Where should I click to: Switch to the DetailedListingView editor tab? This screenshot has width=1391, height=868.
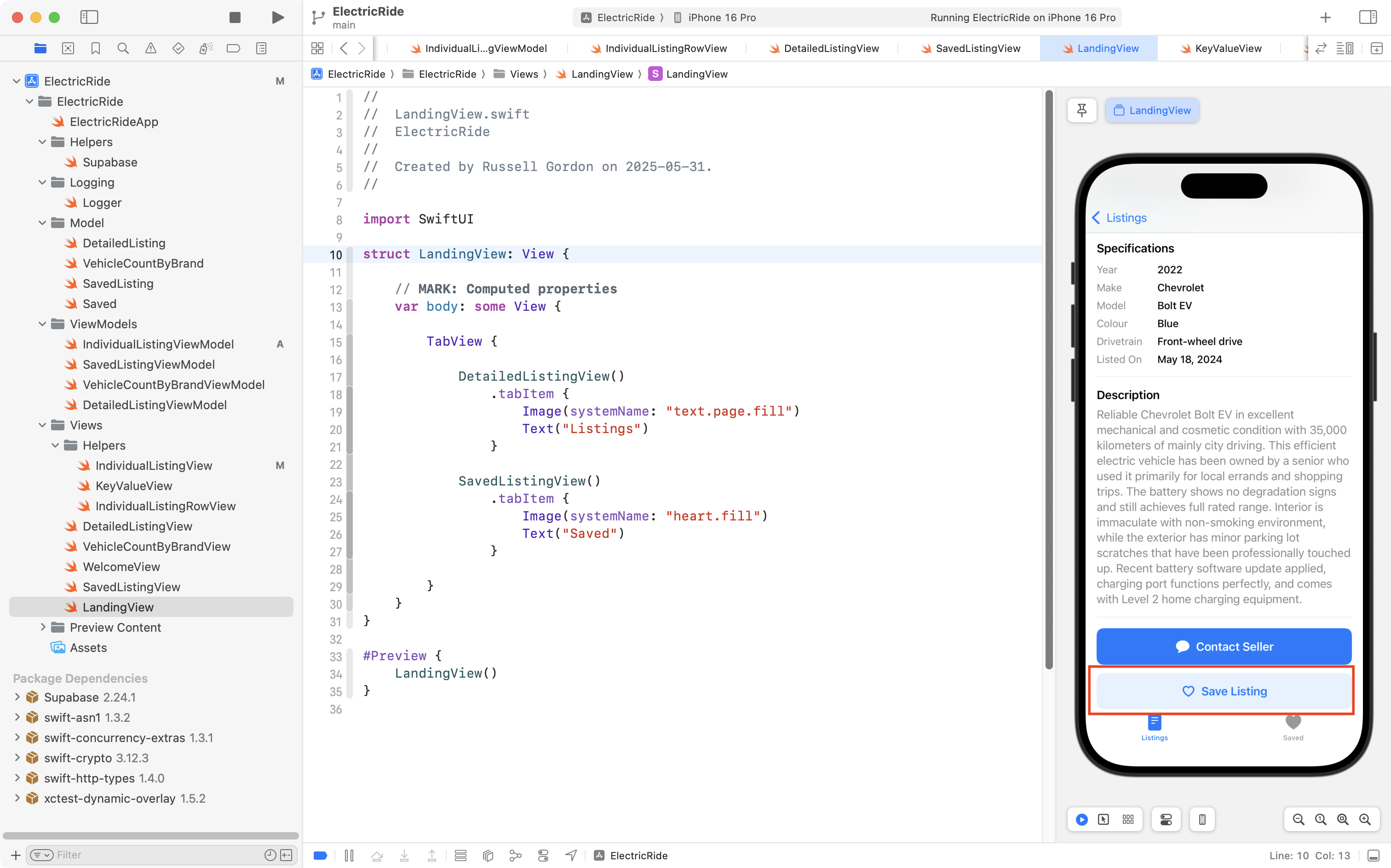coord(831,48)
